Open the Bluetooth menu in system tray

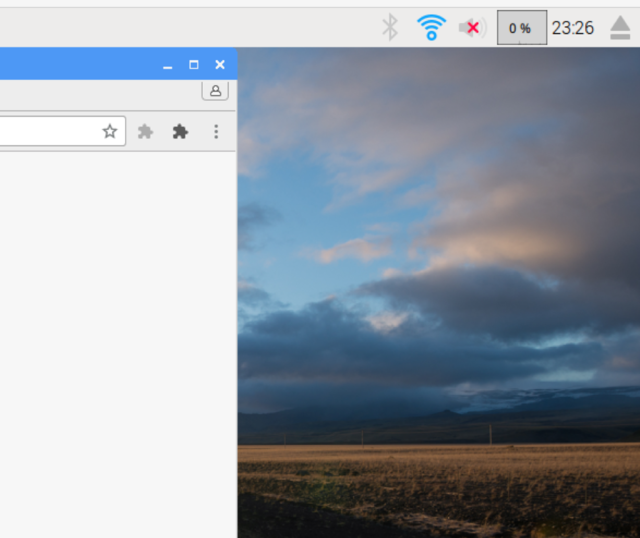pos(390,27)
